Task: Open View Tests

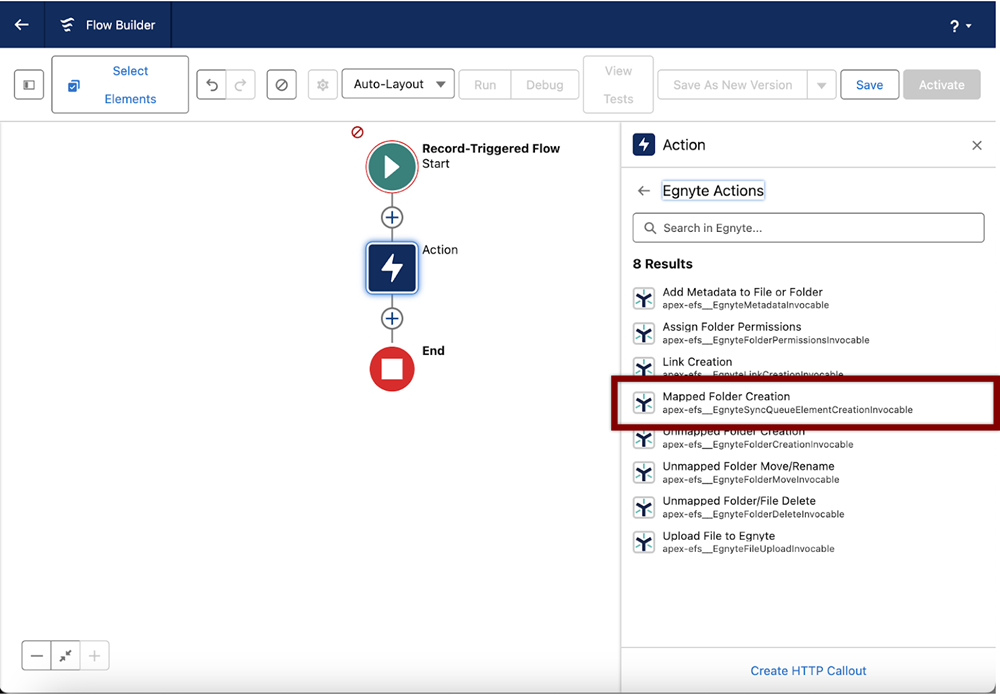Action: coord(618,85)
